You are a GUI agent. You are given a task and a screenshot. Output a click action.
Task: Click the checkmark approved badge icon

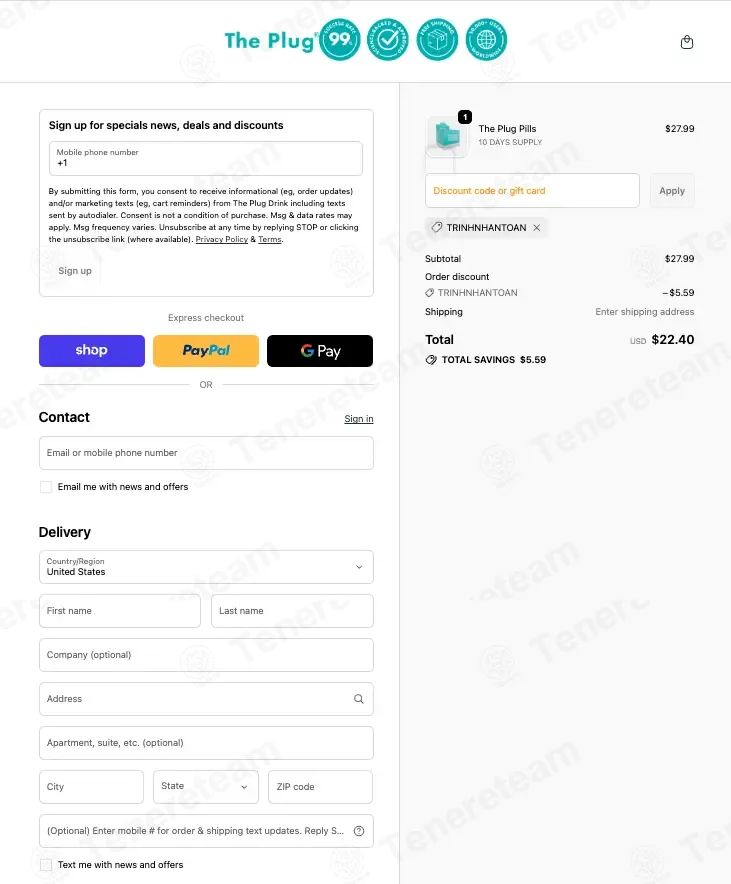click(388, 39)
